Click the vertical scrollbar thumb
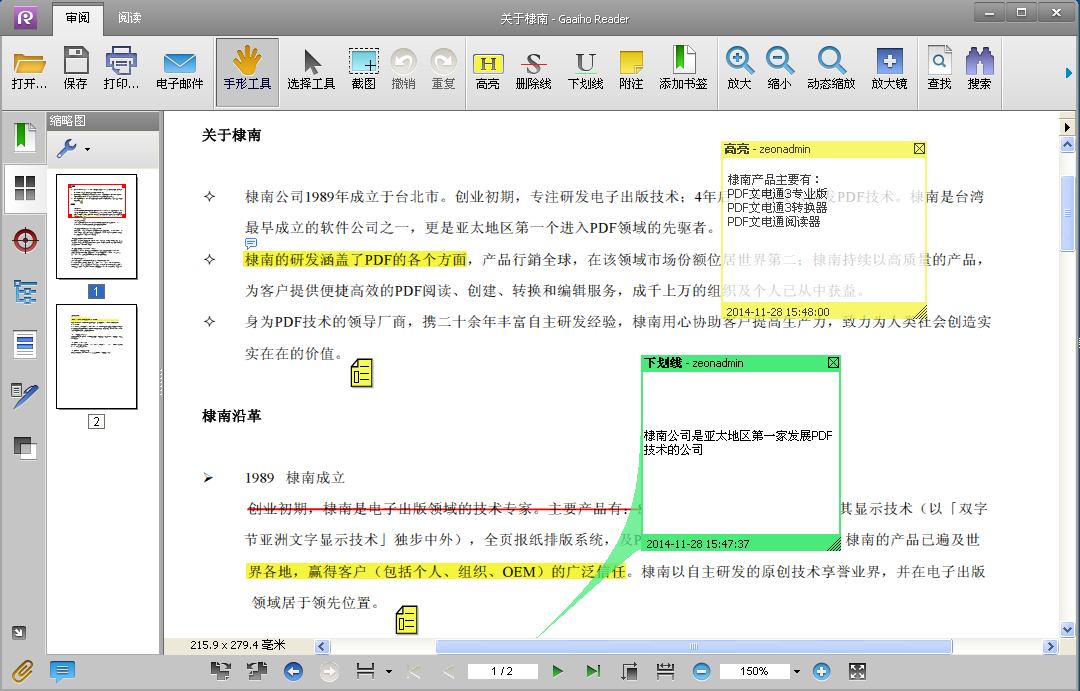Screen dimensions: 1080x691 [1068, 214]
